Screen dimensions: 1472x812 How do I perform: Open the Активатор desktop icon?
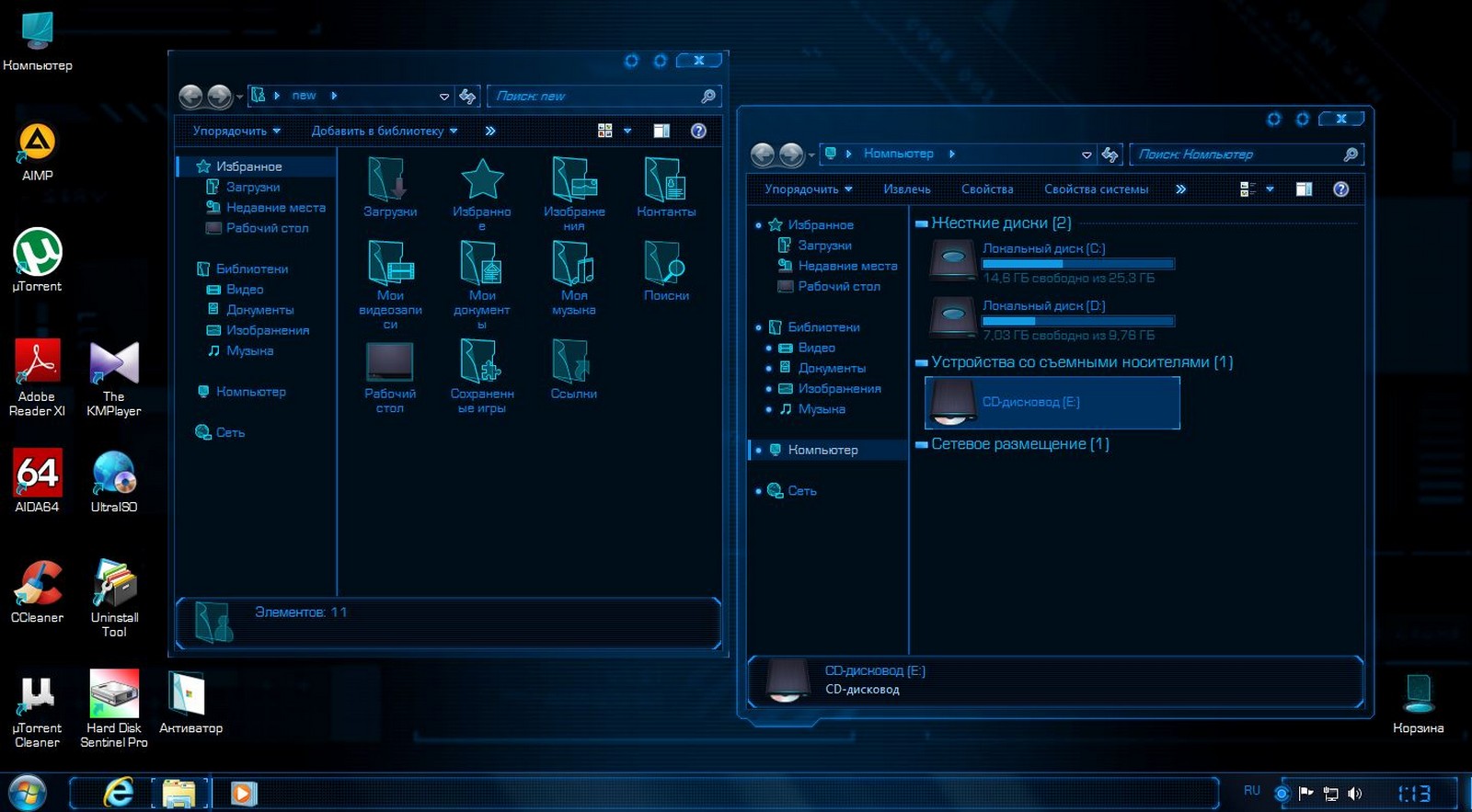click(190, 703)
